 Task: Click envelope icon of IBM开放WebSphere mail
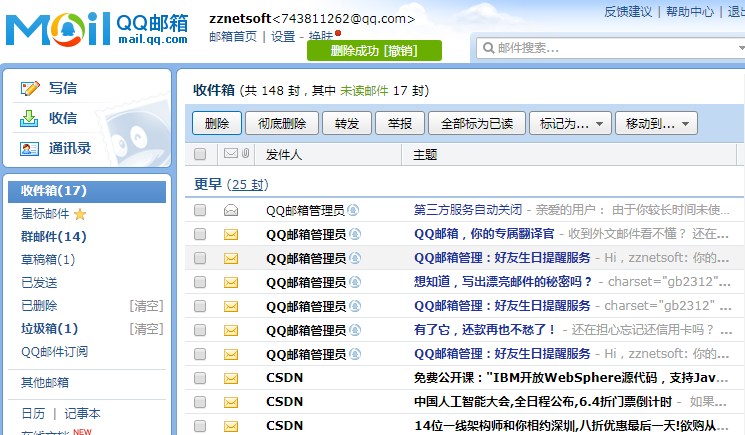(x=231, y=378)
